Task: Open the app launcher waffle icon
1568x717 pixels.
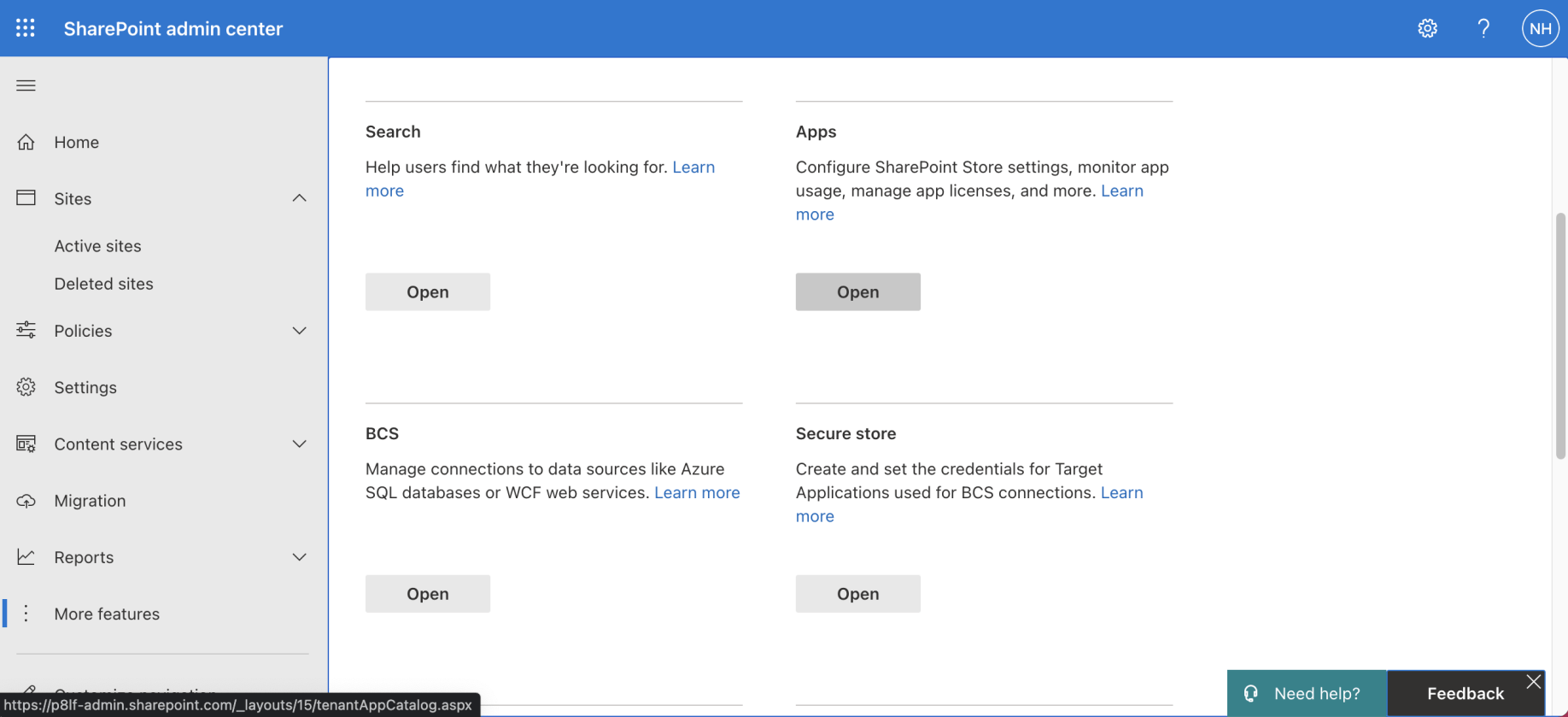Action: 26,28
